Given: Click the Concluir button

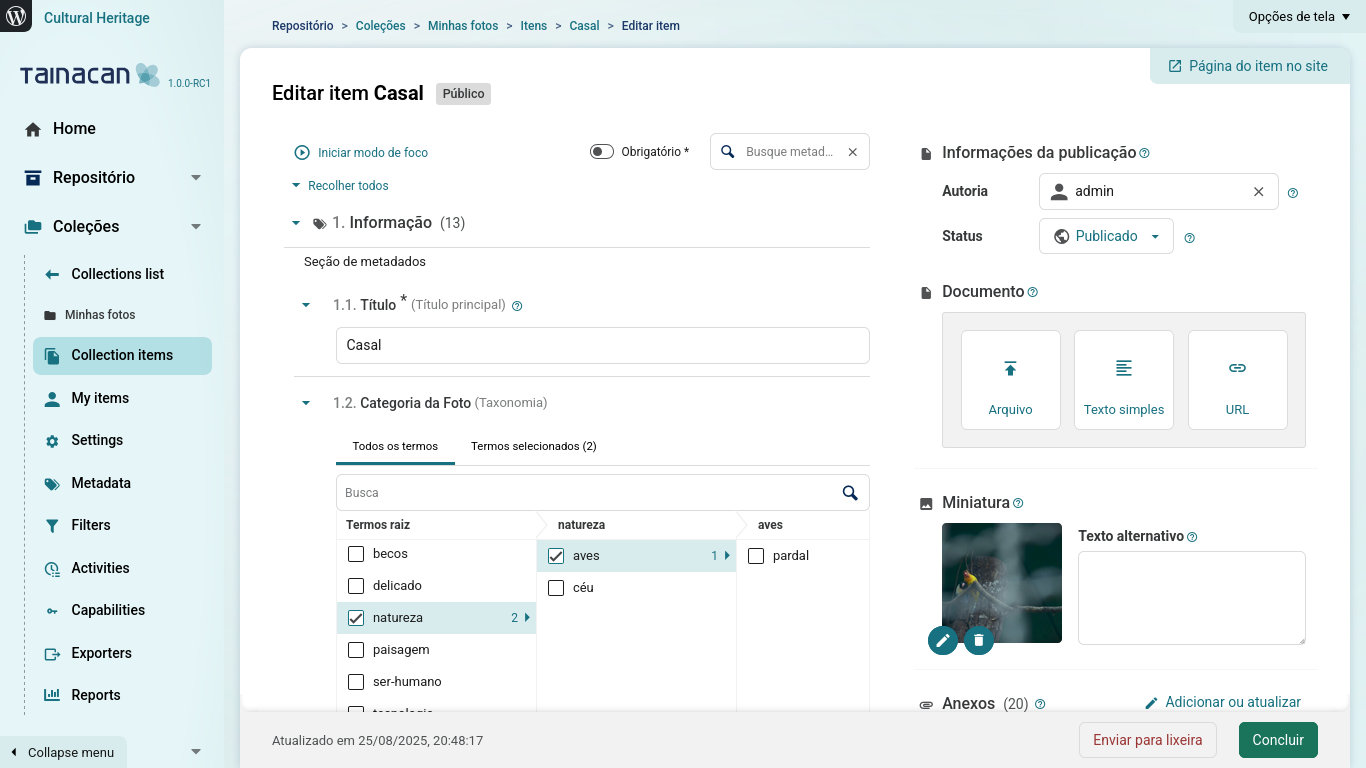Looking at the screenshot, I should pos(1277,740).
